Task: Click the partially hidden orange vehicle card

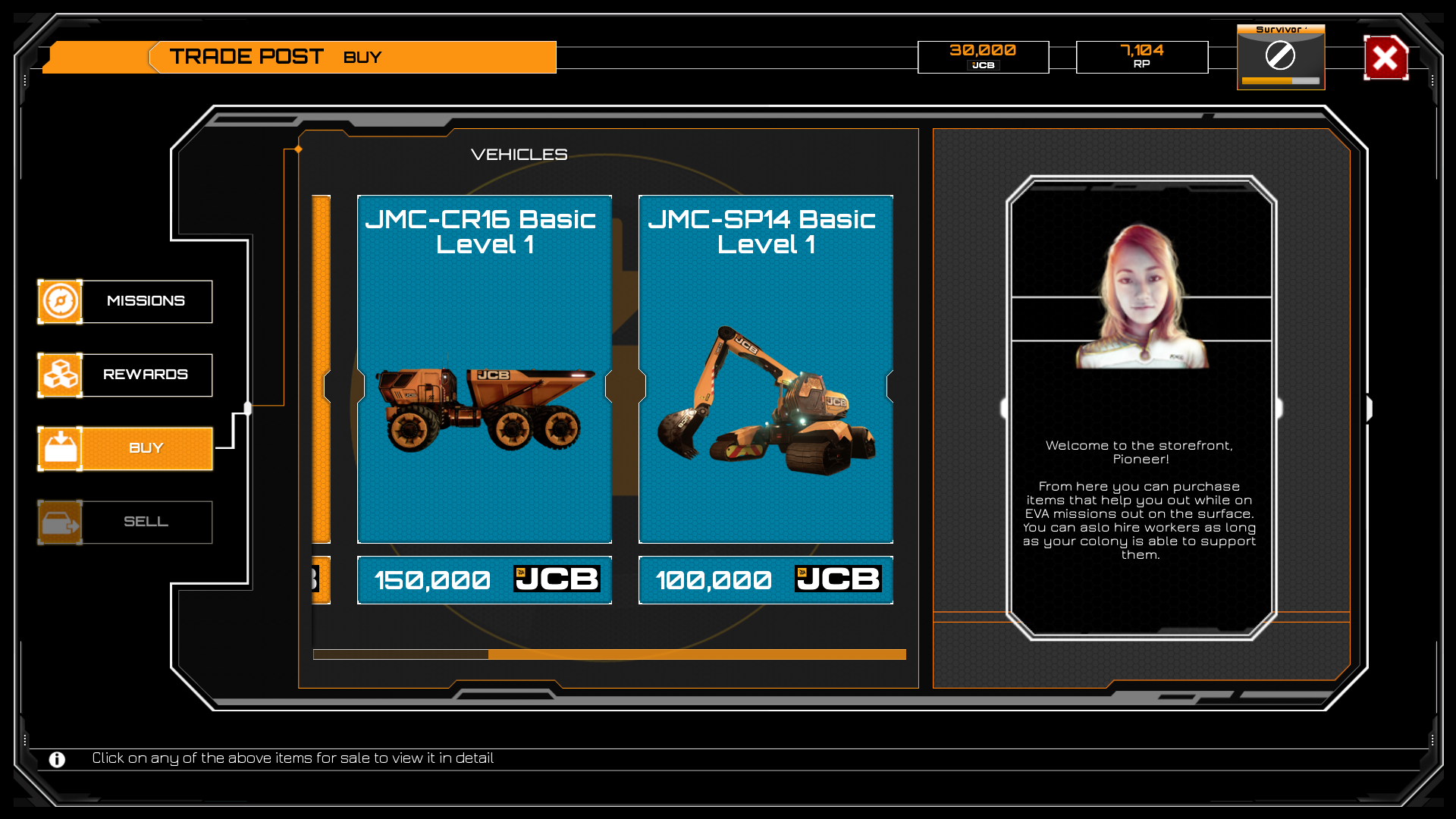Action: (x=321, y=369)
